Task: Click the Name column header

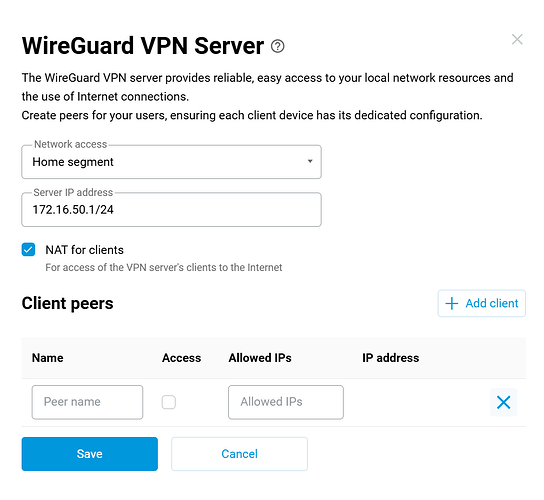Action: [48, 358]
